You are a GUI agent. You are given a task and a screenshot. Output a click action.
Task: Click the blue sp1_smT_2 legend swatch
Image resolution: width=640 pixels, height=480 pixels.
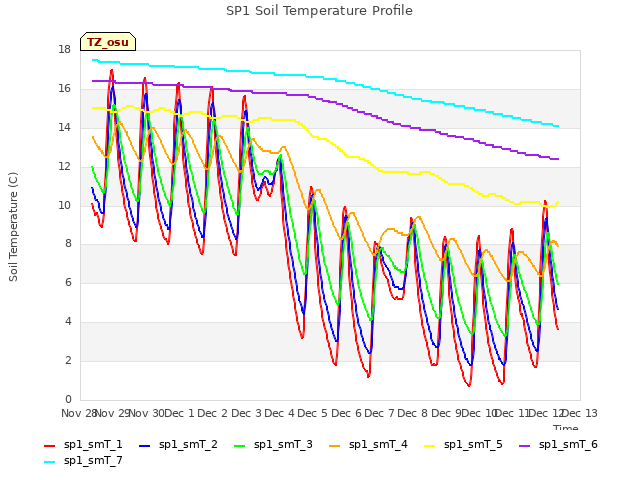(144, 446)
